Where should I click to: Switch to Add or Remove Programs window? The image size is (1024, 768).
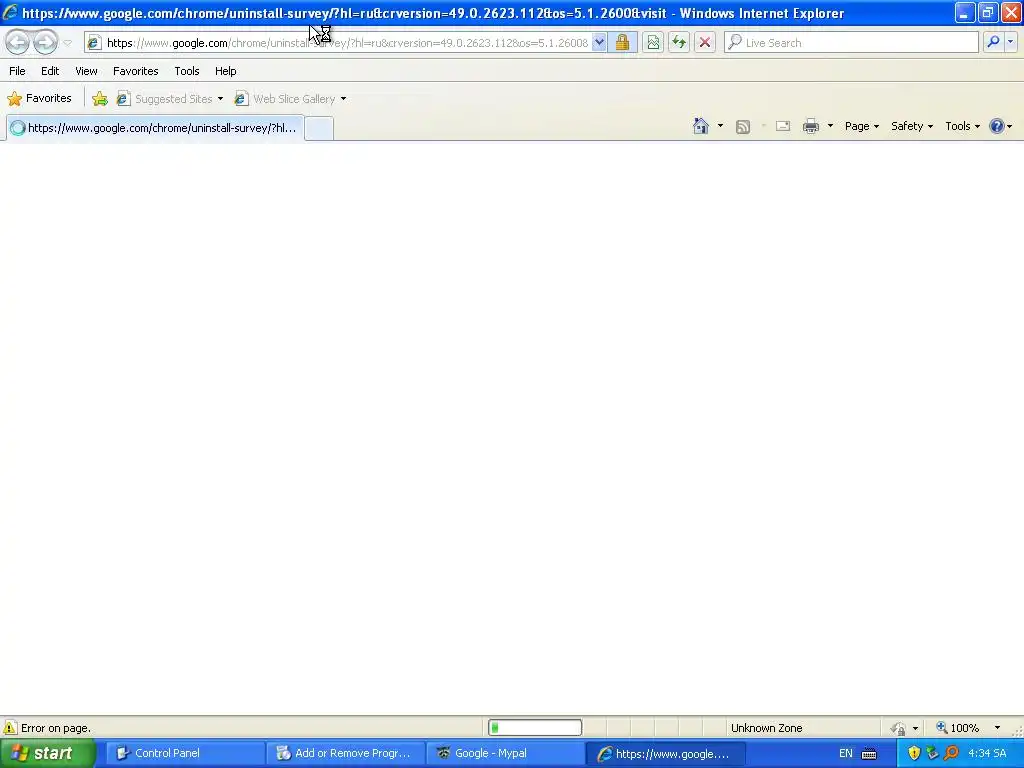pyautogui.click(x=344, y=754)
